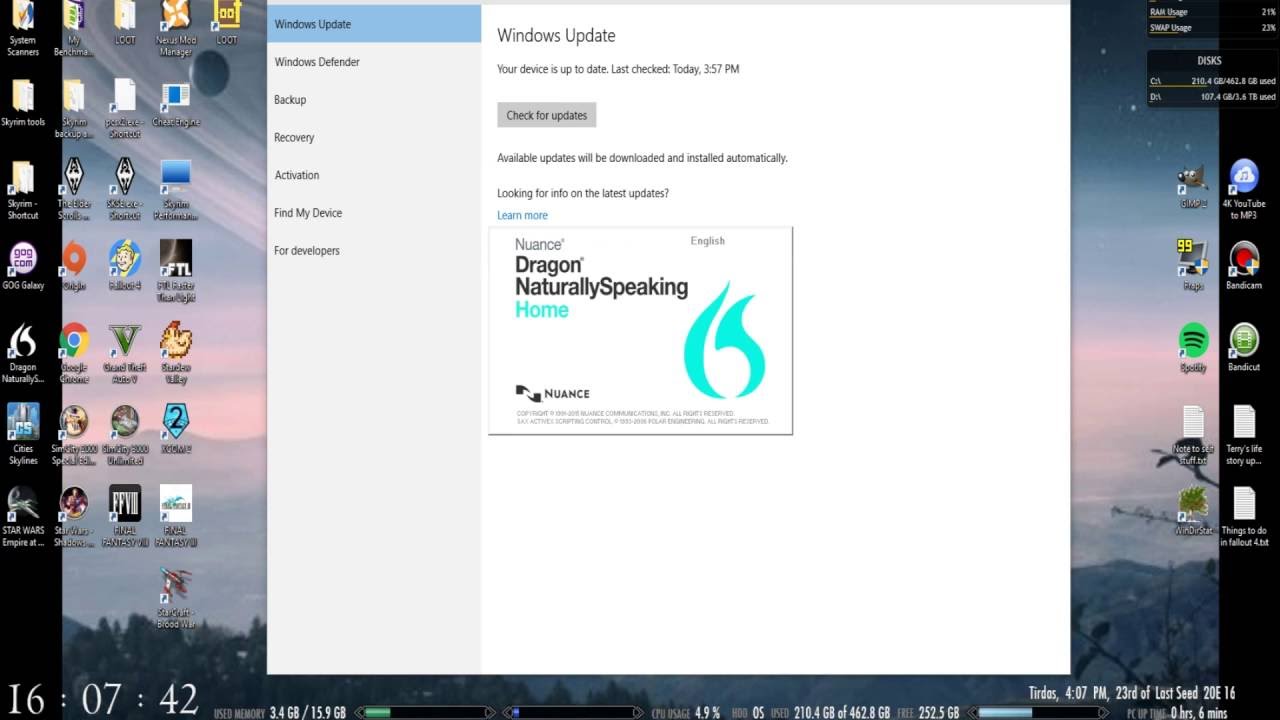Open the Windows Defender settings section
The width and height of the screenshot is (1280, 720).
pos(374,62)
